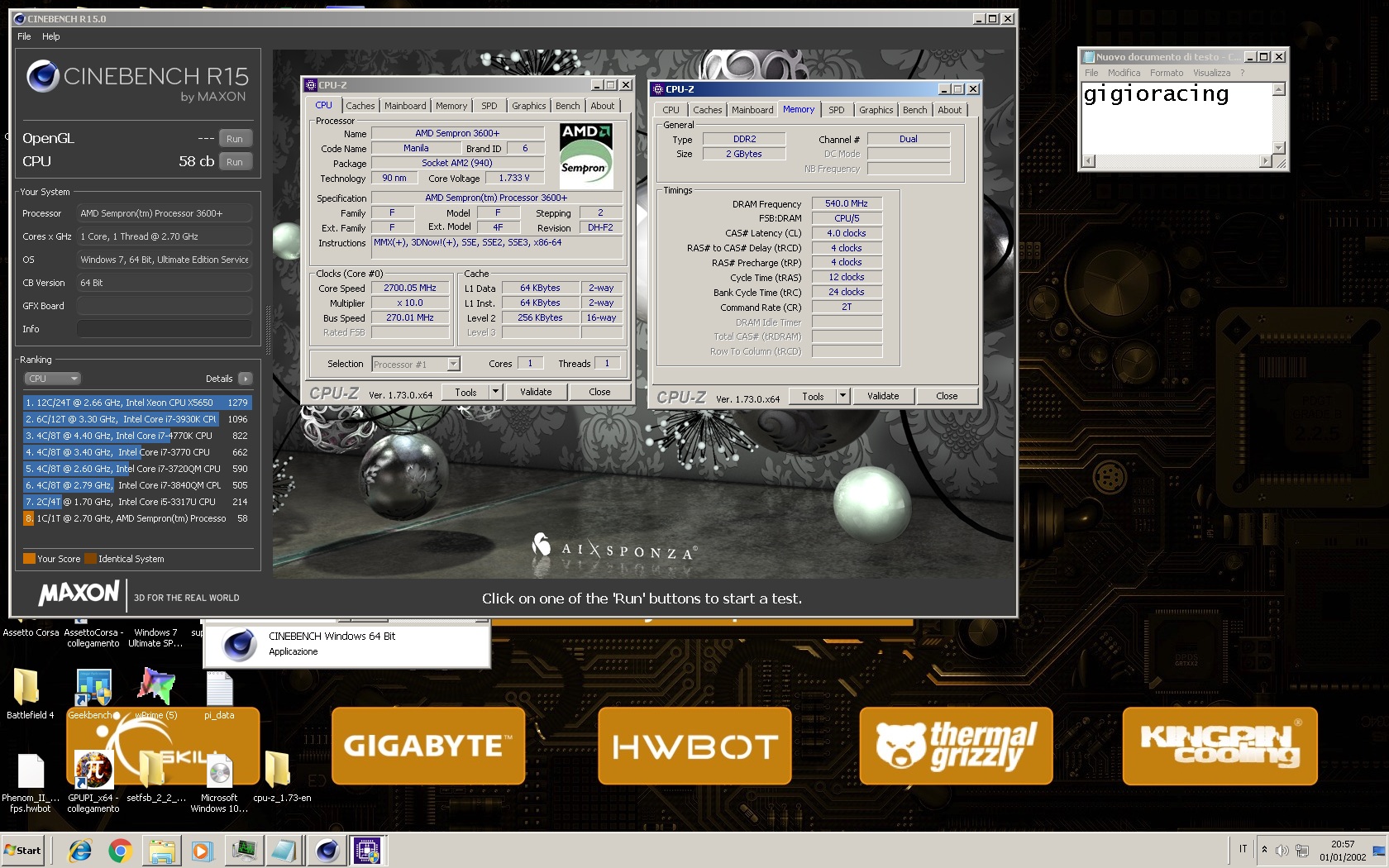
Task: Open cpu-z_1.73-en folder on desktop
Action: (278, 770)
